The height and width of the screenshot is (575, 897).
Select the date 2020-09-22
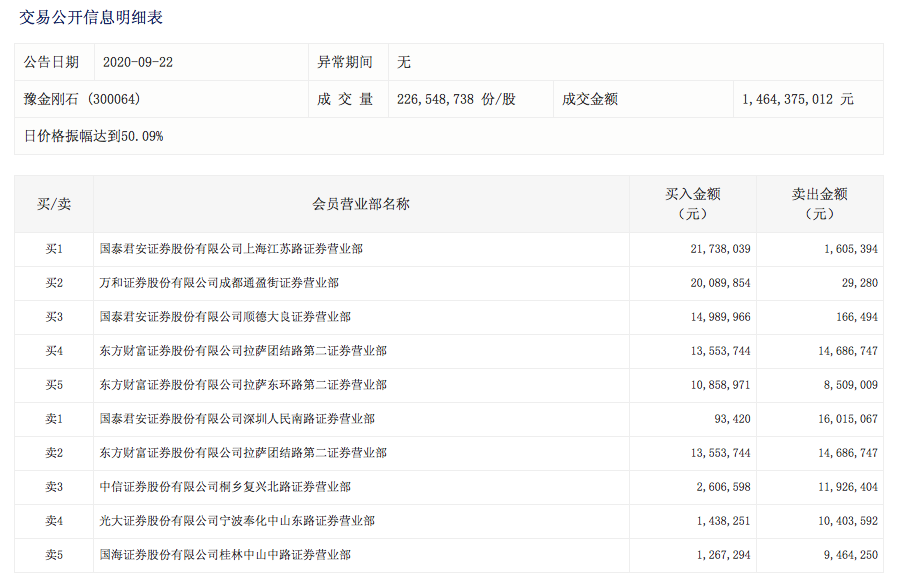click(x=138, y=62)
